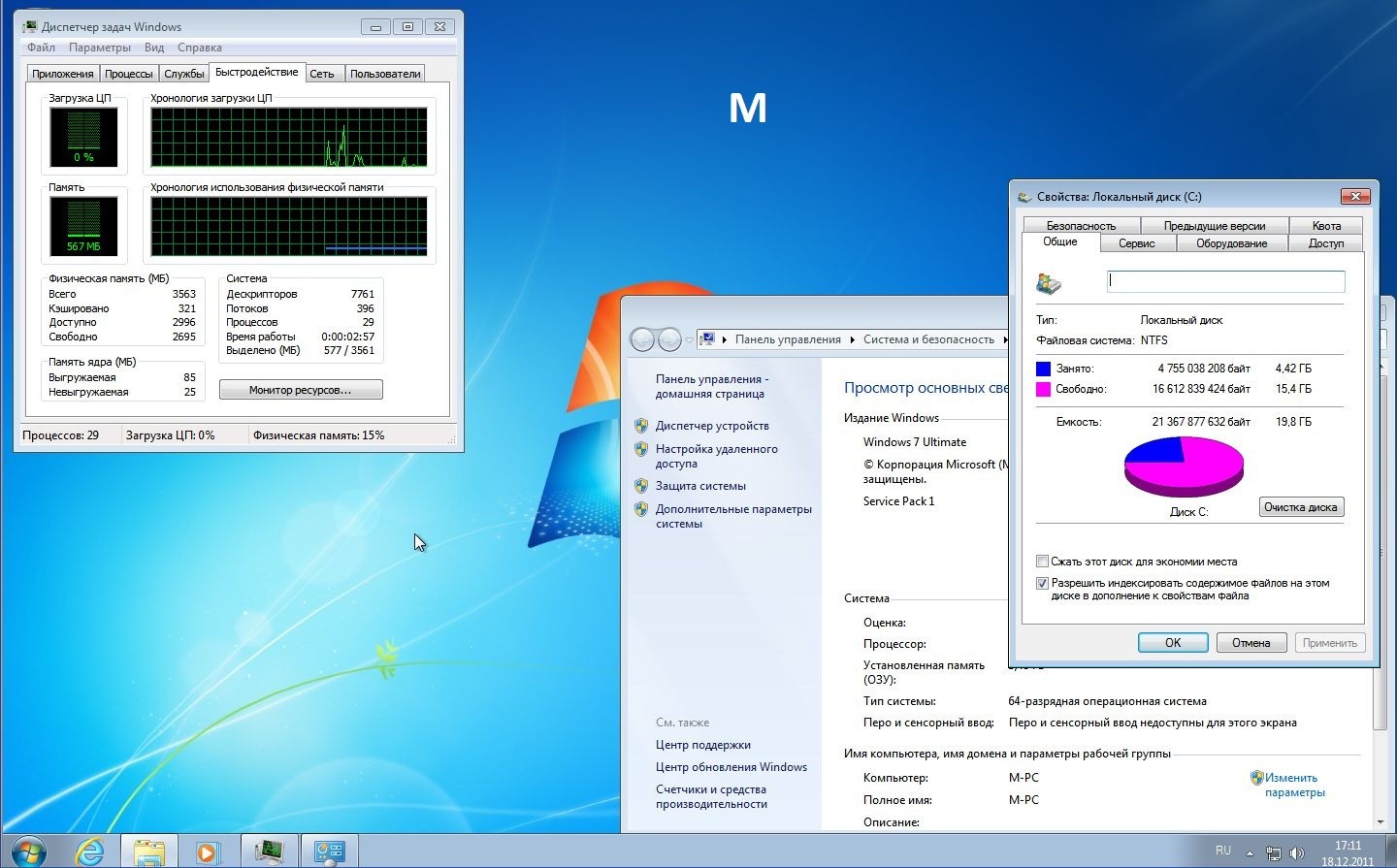This screenshot has width=1397, height=868.
Task: Click the volume speaker tray icon
Action: tap(1296, 853)
